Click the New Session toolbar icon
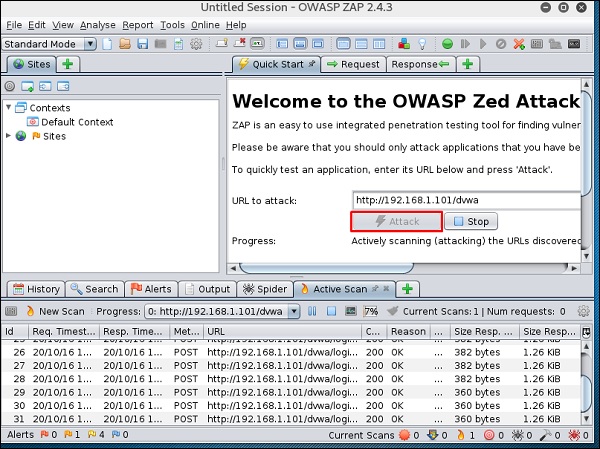This screenshot has height=449, width=600. click(x=108, y=44)
